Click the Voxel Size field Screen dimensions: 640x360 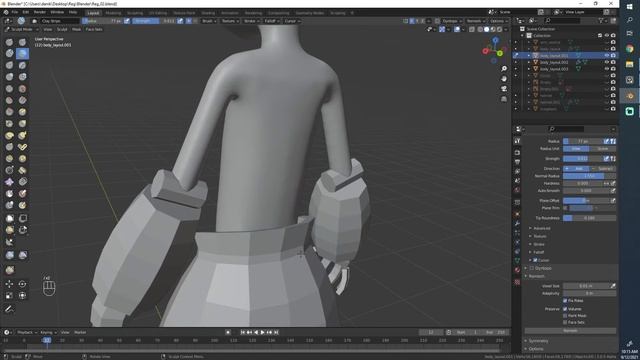tap(586, 286)
